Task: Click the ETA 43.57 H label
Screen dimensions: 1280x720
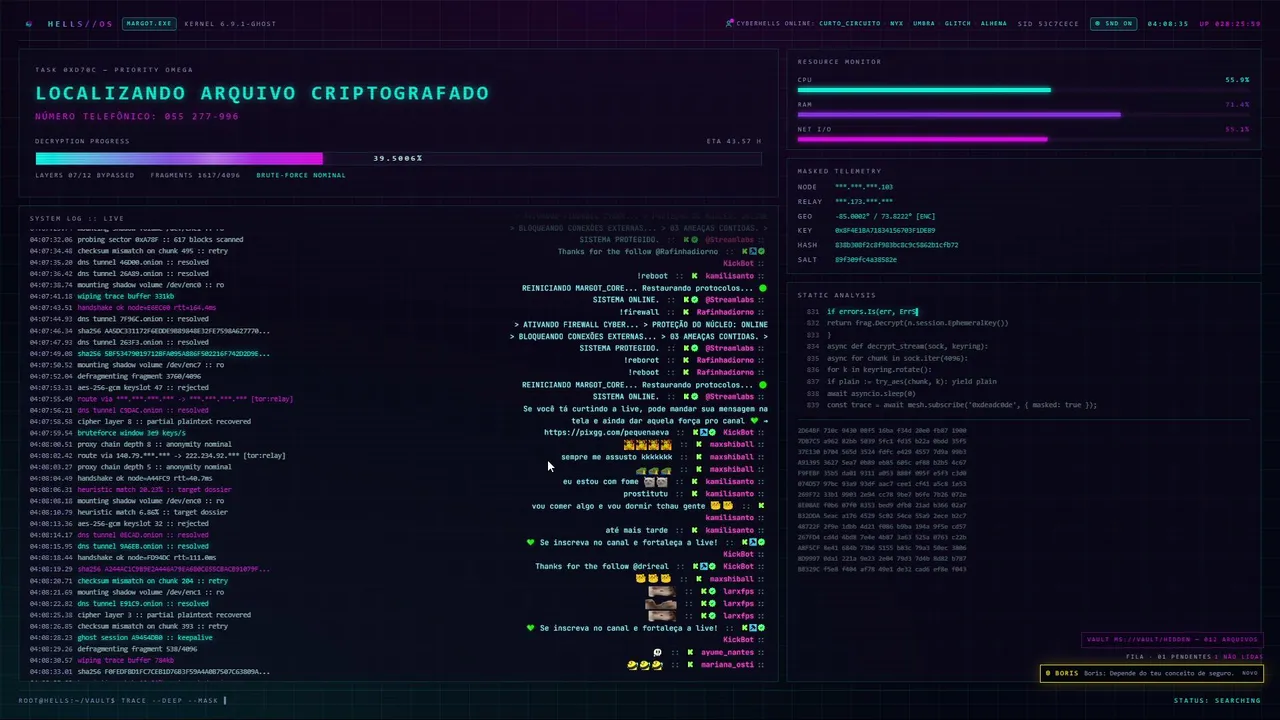Action: coord(733,141)
